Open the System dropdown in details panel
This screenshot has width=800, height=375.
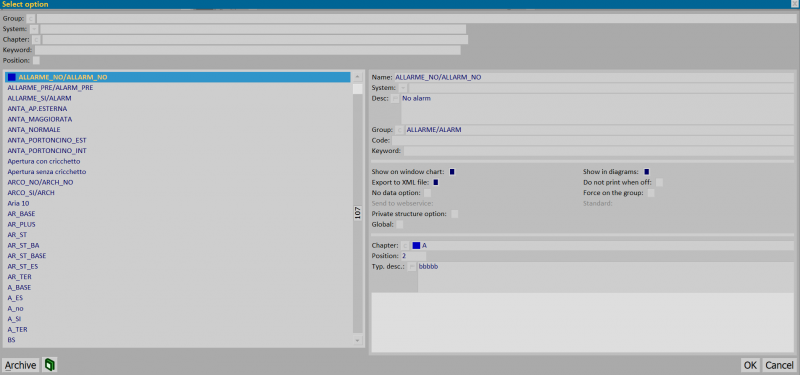click(x=403, y=88)
